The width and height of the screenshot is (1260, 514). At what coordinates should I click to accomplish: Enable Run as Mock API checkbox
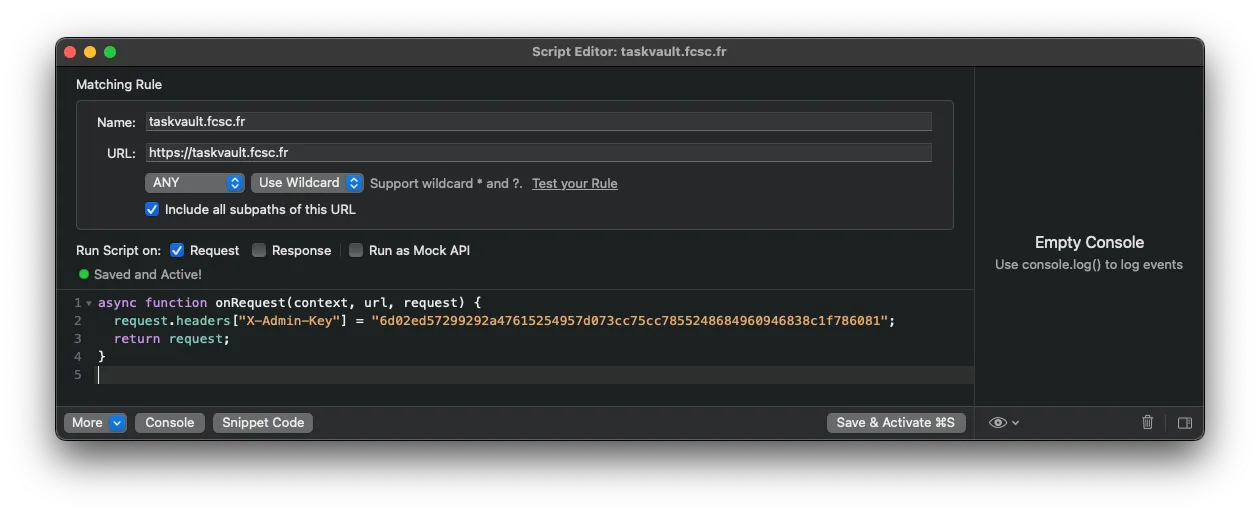356,251
